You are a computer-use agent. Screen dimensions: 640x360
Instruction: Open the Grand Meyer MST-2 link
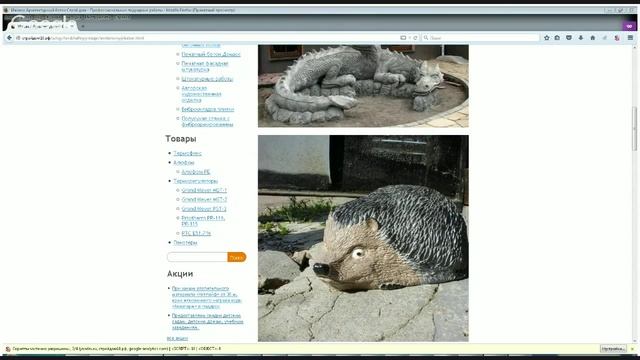204,200
